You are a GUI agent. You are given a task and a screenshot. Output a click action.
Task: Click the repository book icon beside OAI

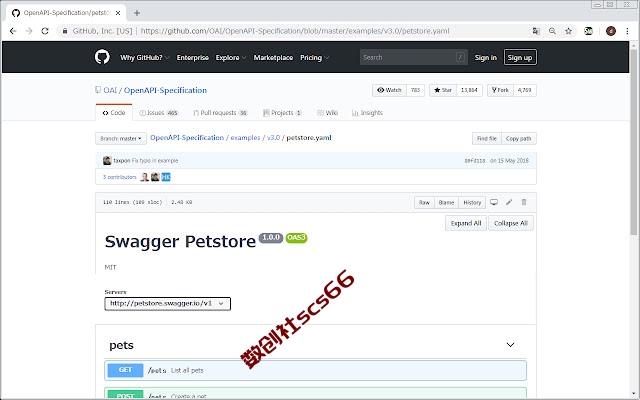pyautogui.click(x=98, y=90)
